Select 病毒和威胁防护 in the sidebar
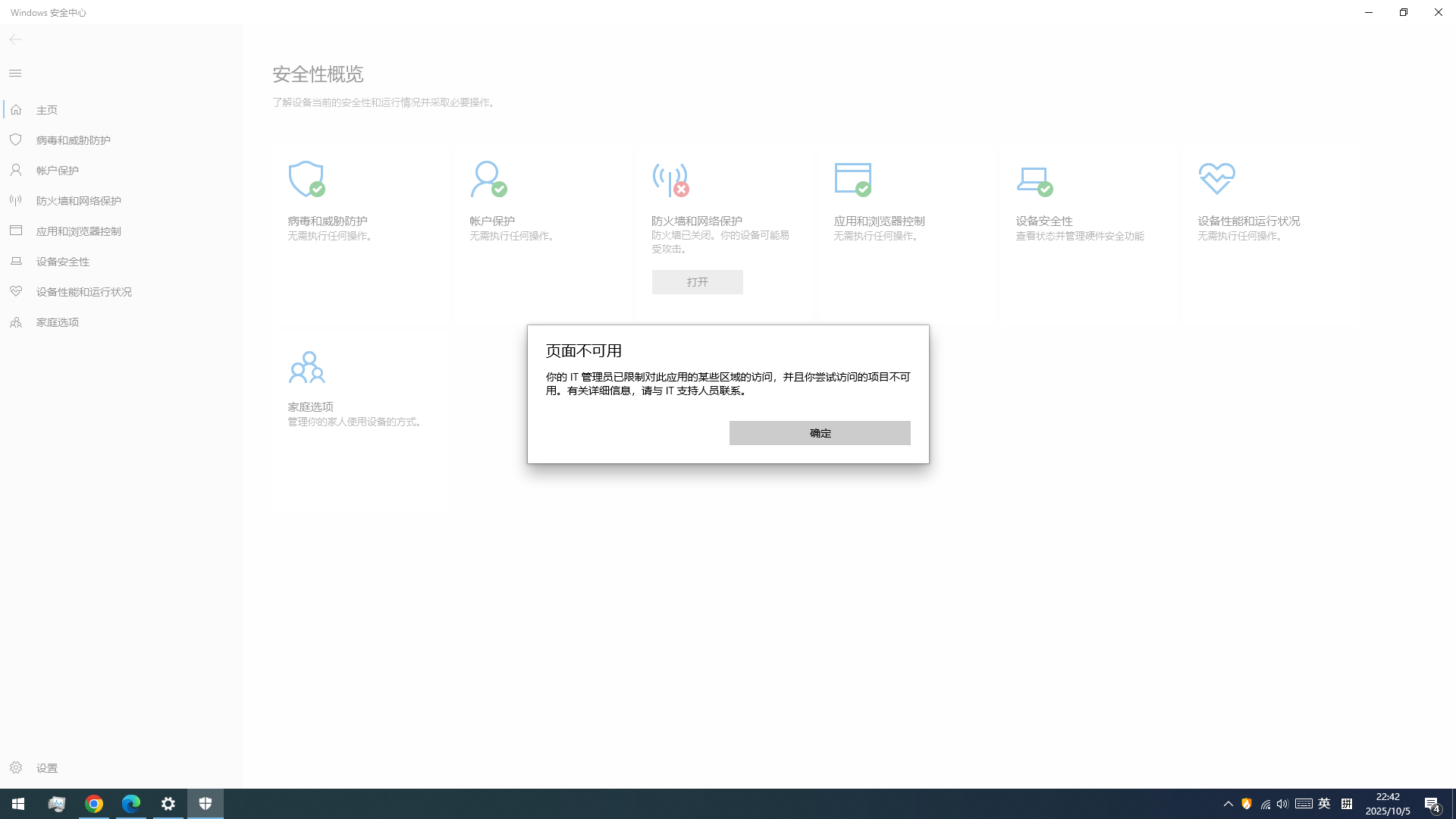This screenshot has height=819, width=1456. [73, 140]
